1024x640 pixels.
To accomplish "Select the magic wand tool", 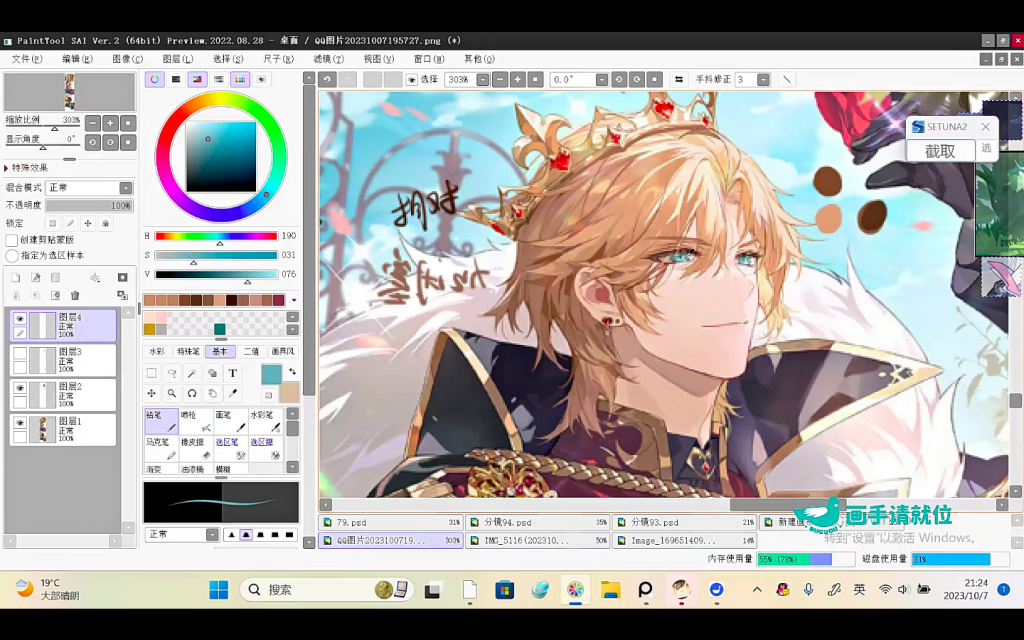I will 192,373.
